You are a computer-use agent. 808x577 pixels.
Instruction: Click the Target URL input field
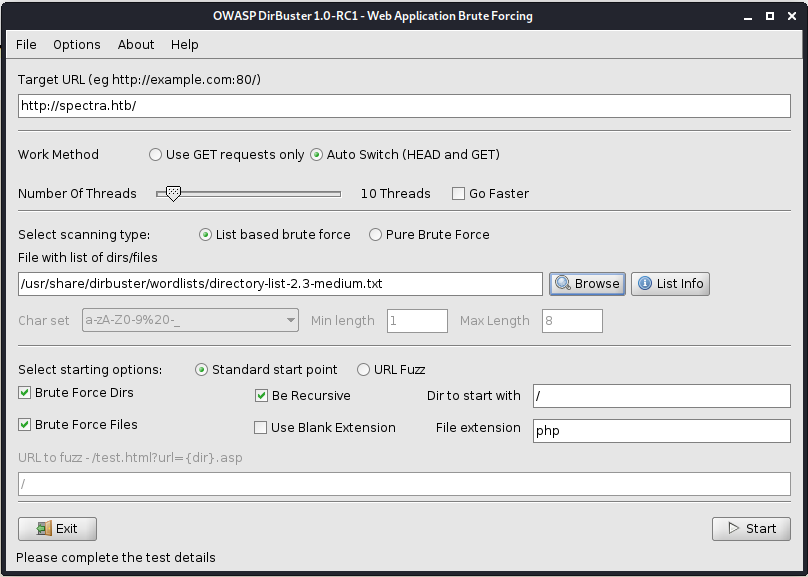pos(404,106)
